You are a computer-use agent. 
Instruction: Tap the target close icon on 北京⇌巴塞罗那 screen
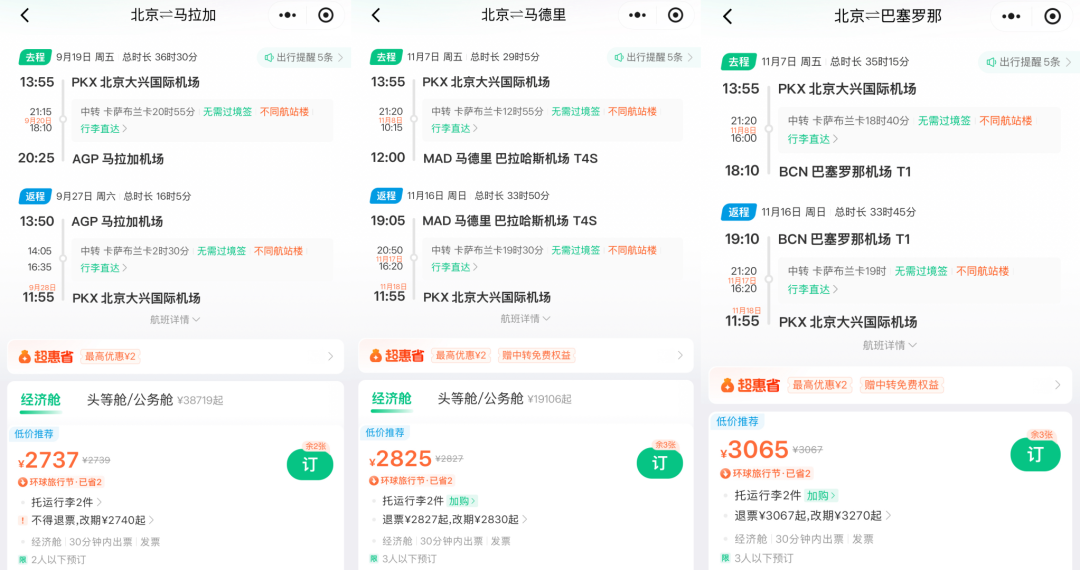pyautogui.click(x=1052, y=17)
